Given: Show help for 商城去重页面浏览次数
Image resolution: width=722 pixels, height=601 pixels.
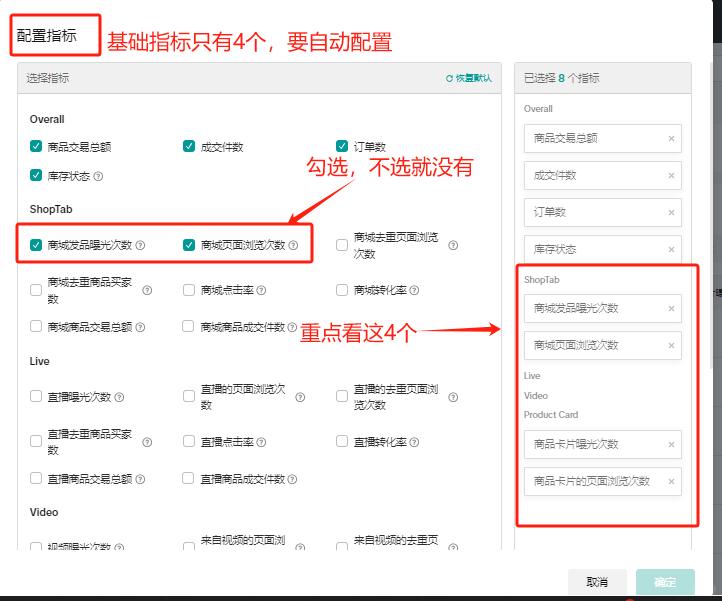Looking at the screenshot, I should pyautogui.click(x=453, y=245).
